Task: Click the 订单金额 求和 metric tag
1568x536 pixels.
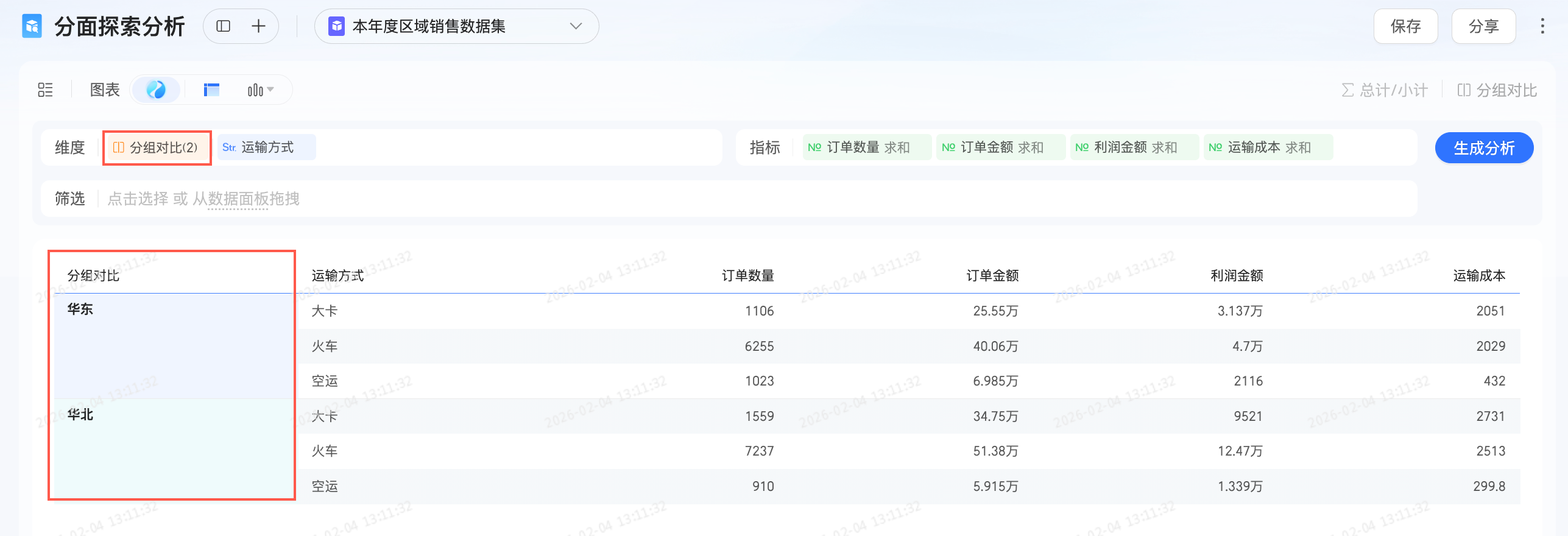Action: [1001, 147]
